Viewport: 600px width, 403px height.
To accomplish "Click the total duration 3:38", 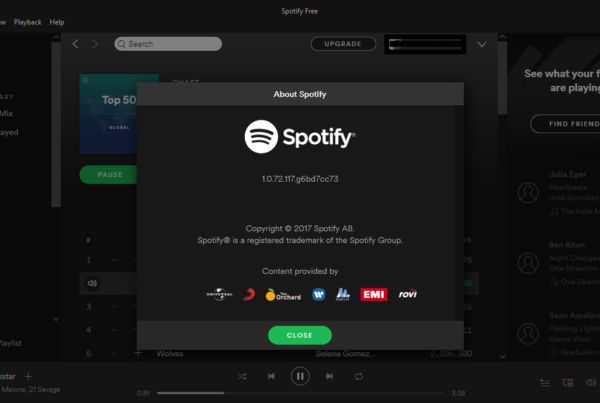I will (x=458, y=393).
